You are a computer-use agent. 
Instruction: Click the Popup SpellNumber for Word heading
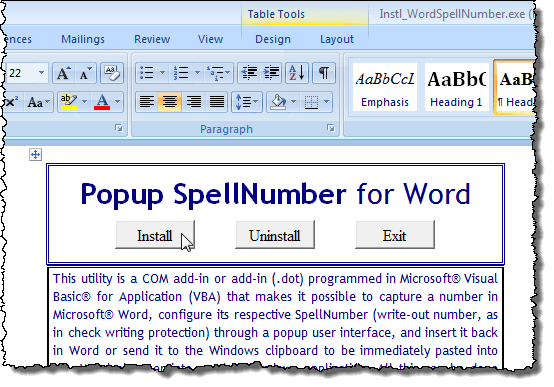pos(275,194)
